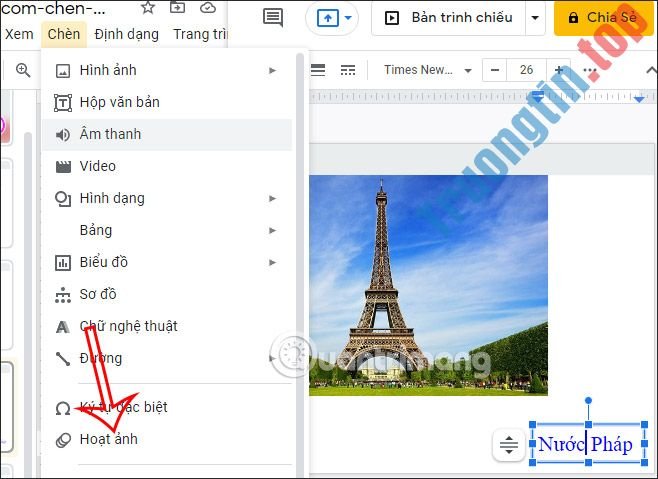Click the video clapperboard icon
The image size is (658, 479).
63,167
